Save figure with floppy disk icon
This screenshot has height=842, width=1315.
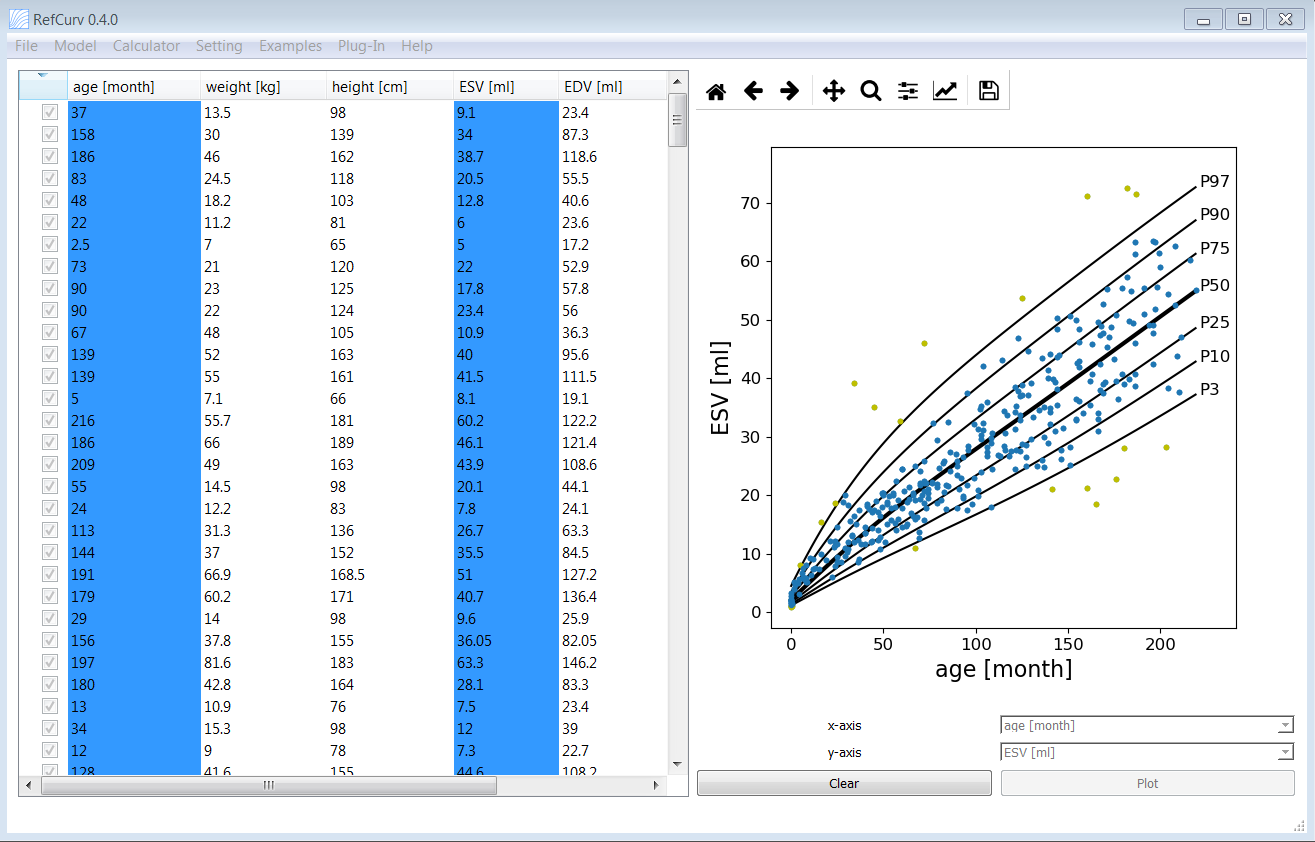(989, 91)
